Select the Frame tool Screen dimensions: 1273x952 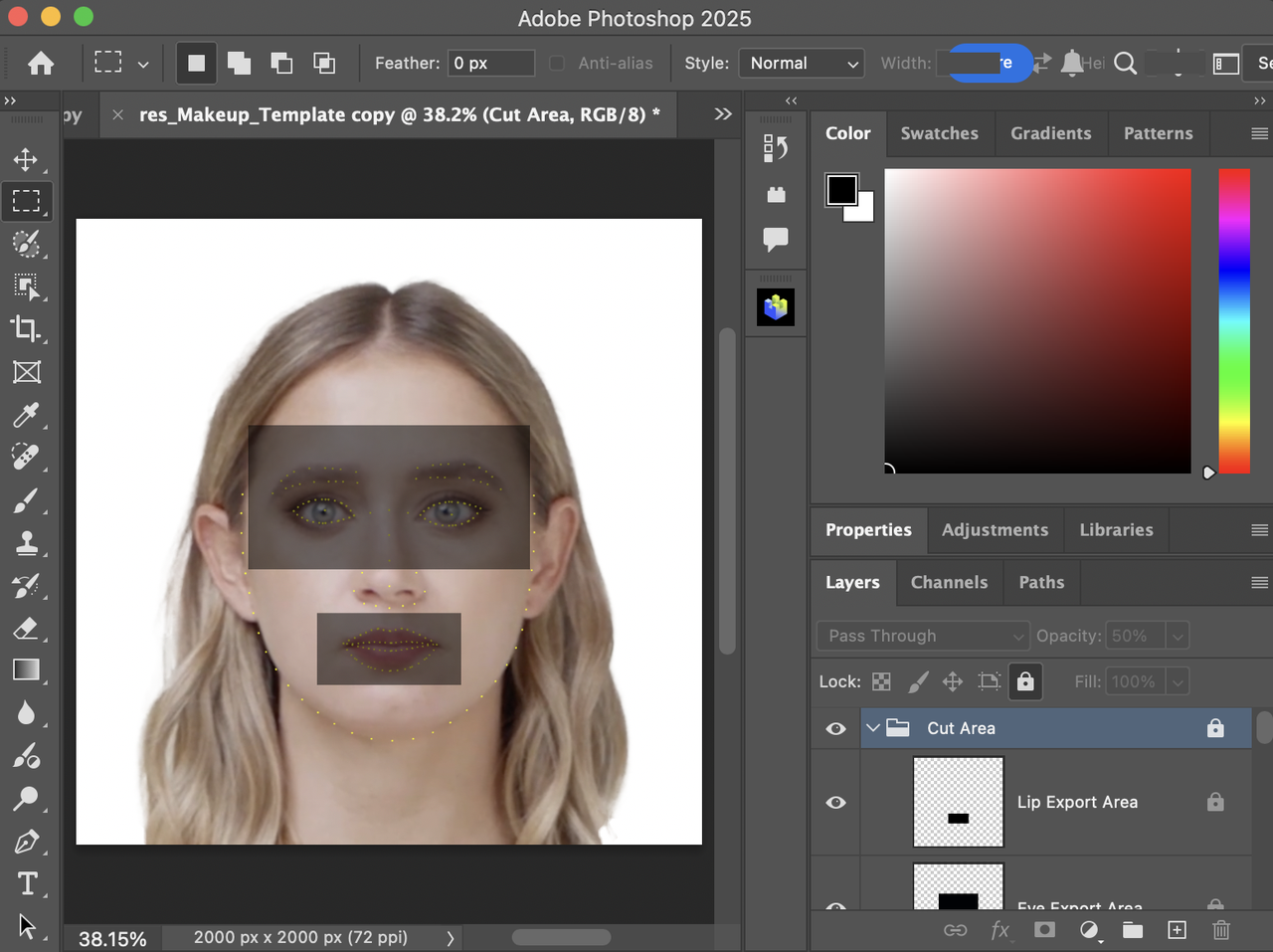[26, 372]
